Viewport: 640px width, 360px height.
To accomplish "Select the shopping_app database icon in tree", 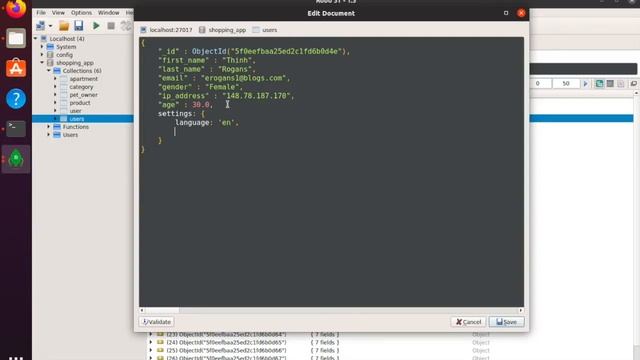I will click(50, 62).
